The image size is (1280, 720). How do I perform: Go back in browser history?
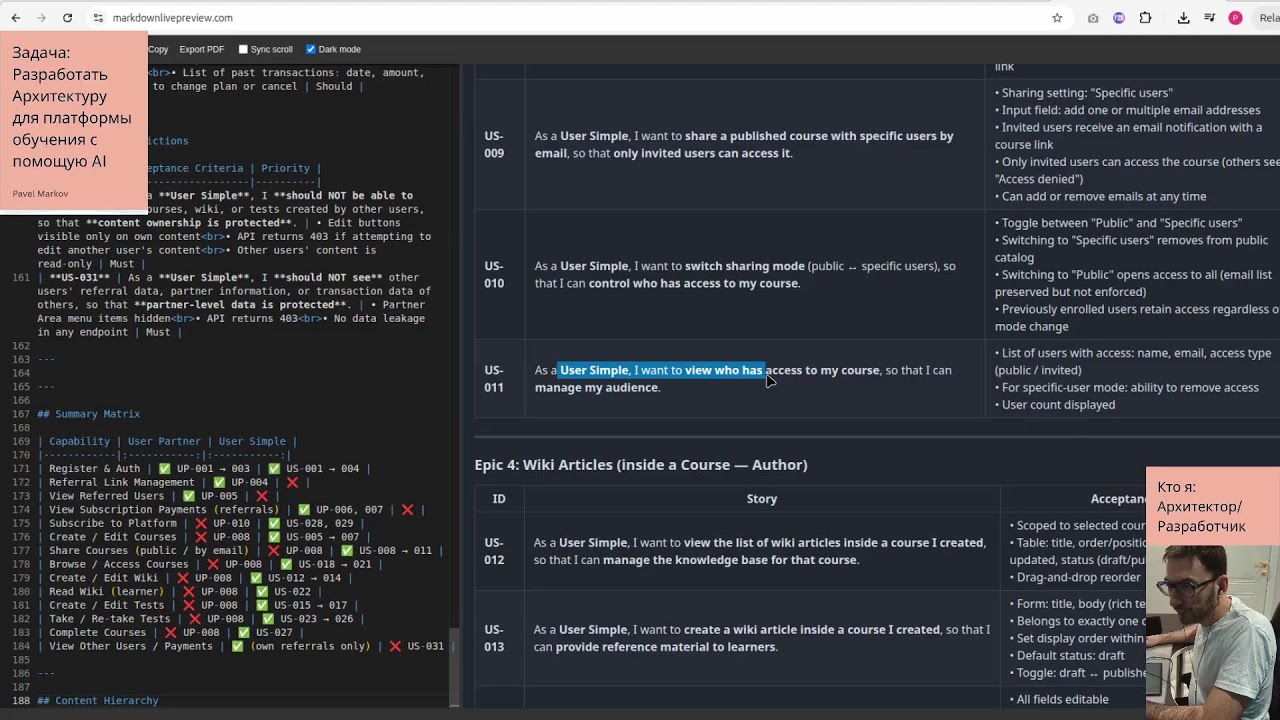coord(16,18)
